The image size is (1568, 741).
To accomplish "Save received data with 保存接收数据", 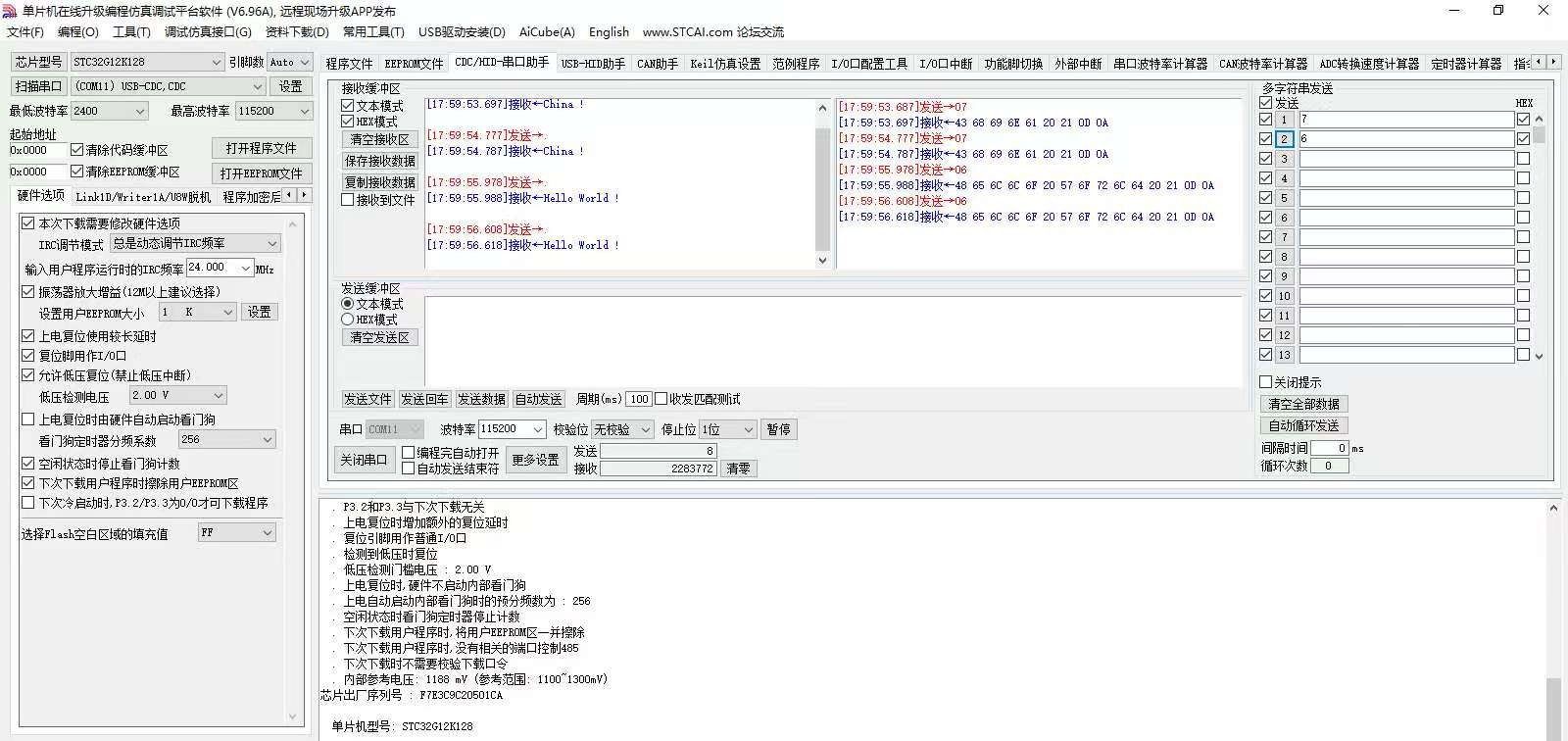I will tap(380, 161).
